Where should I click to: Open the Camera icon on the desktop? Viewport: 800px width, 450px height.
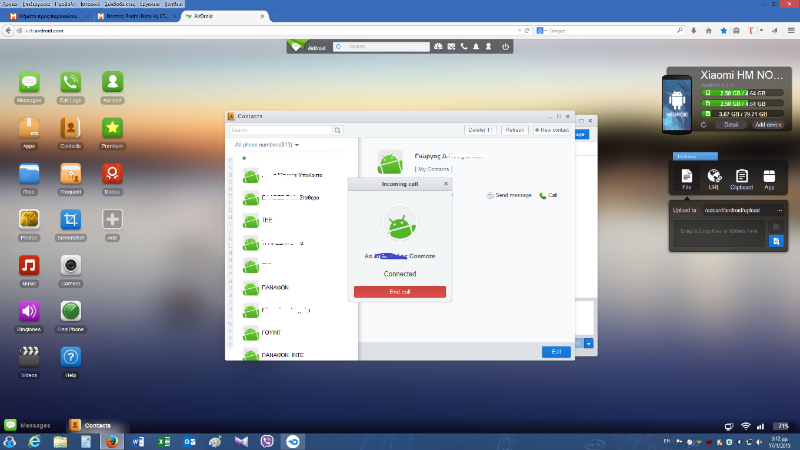click(70, 266)
